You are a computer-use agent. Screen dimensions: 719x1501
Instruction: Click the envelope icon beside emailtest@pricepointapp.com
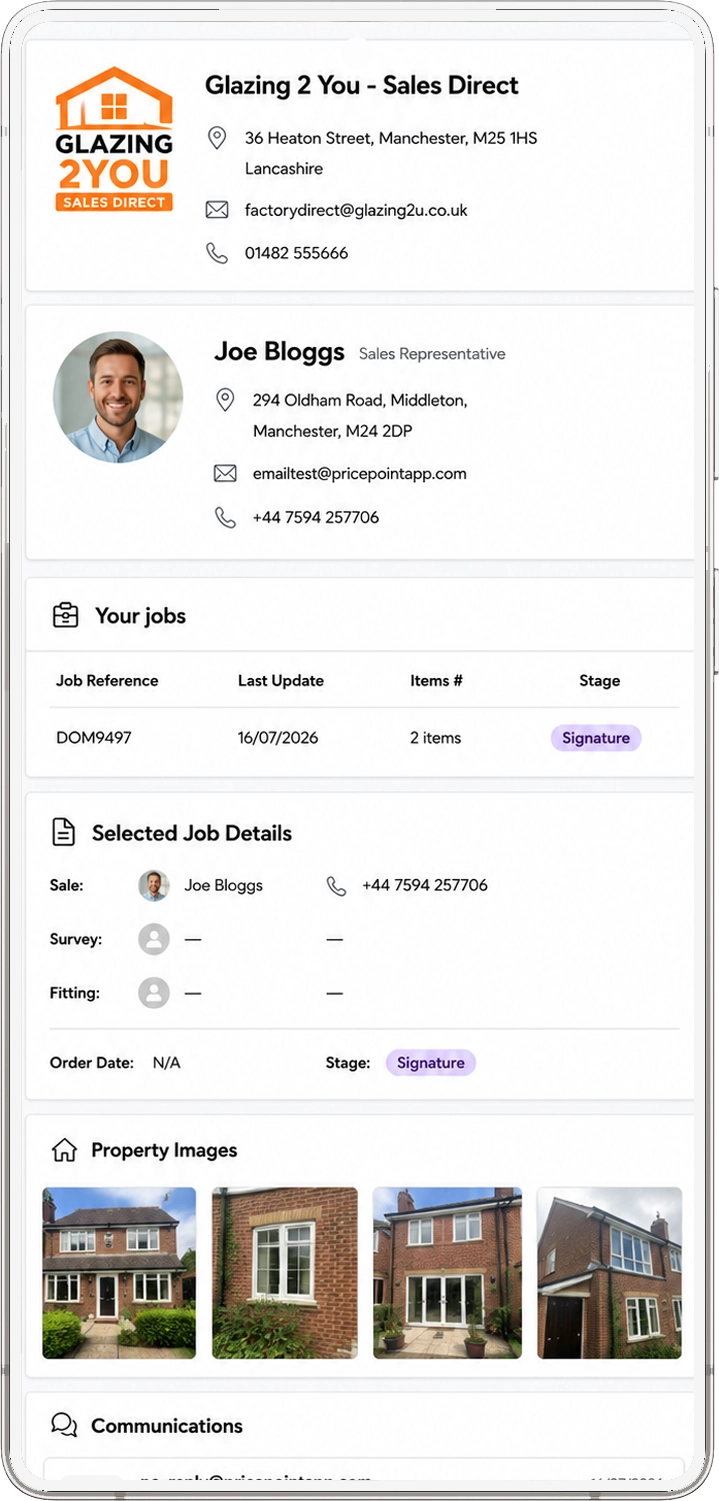pyautogui.click(x=225, y=474)
